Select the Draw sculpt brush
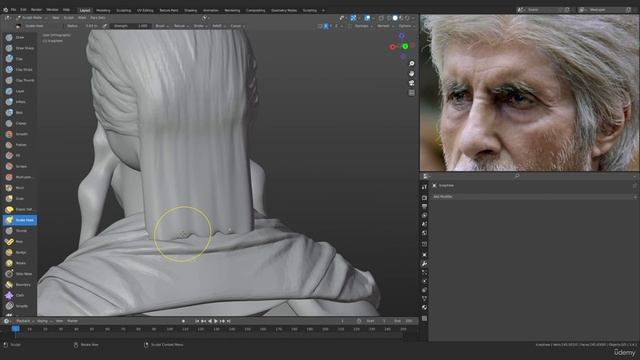The width and height of the screenshot is (640, 360). [19, 37]
